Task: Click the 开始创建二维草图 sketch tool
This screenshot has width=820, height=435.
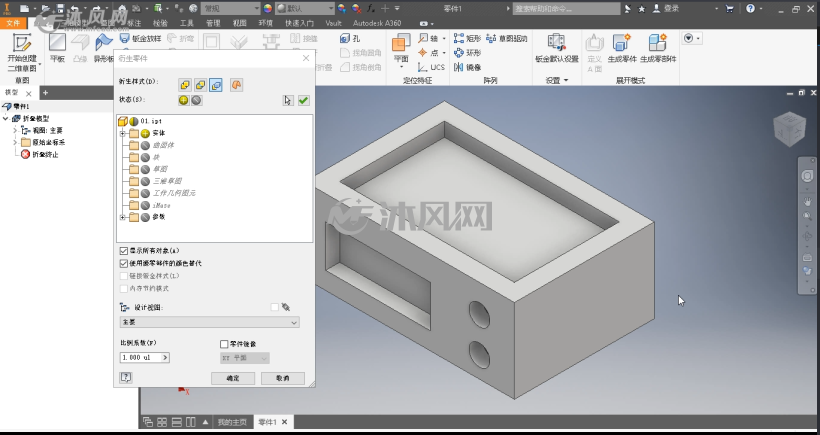Action: (22, 52)
